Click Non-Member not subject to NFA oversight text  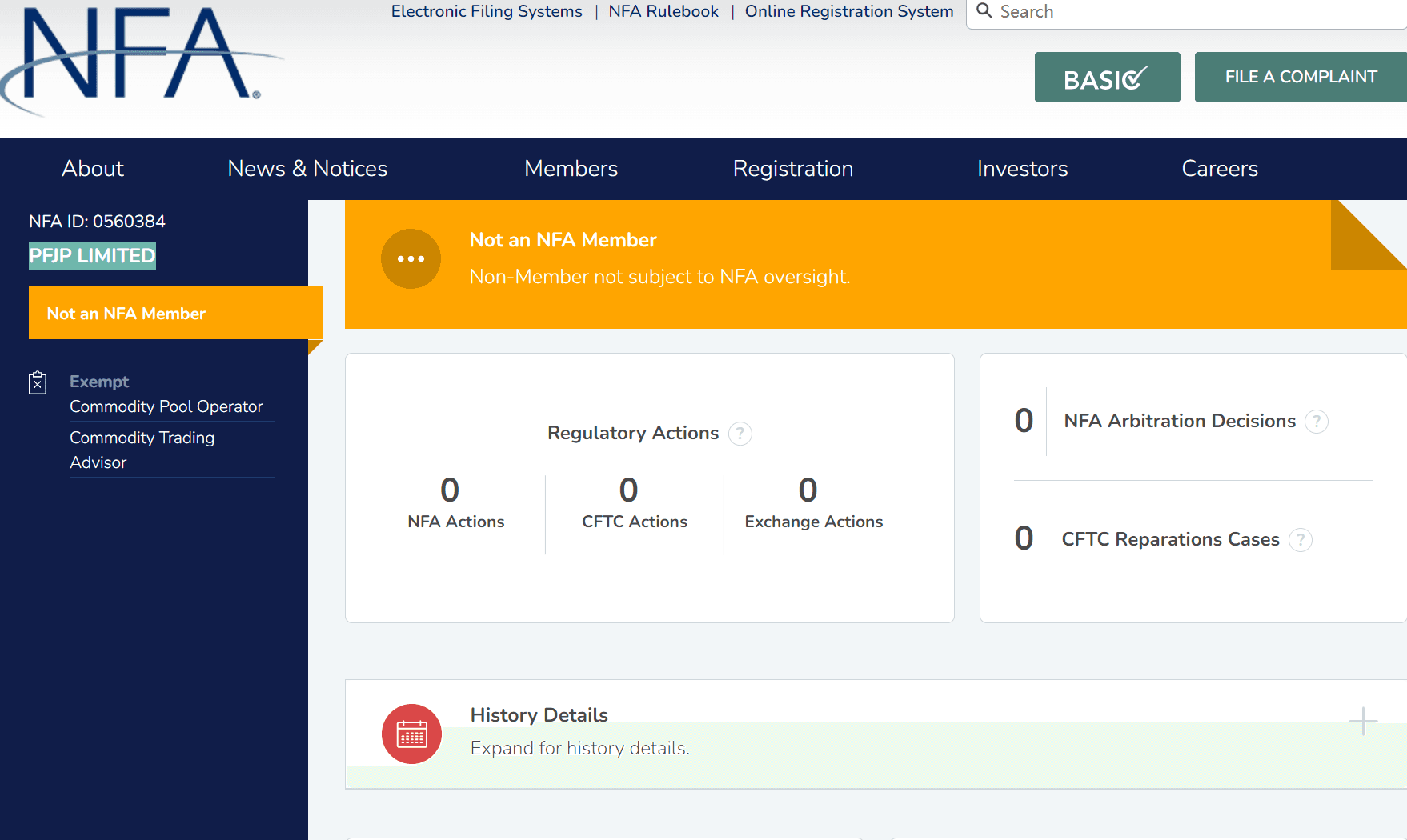click(659, 277)
